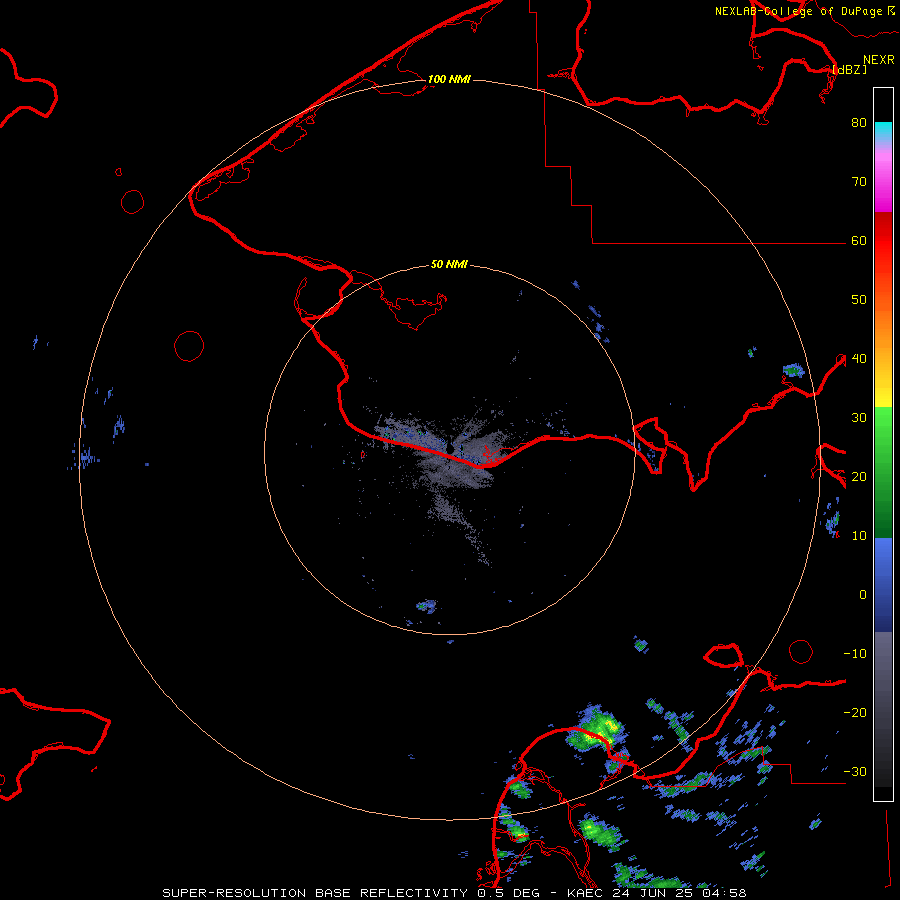Click the 30 dBZ legend value
This screenshot has width=900, height=900.
click(x=859, y=417)
